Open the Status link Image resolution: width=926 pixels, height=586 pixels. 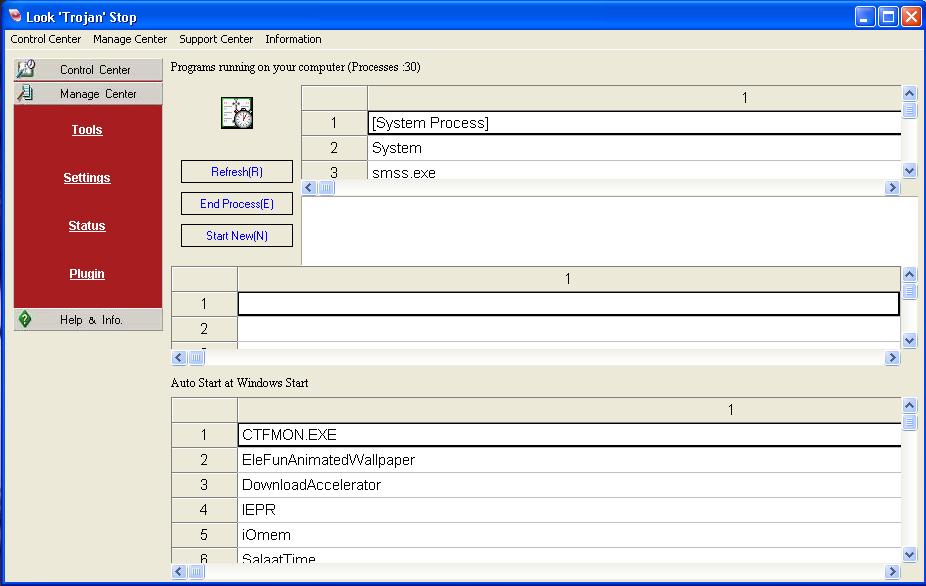[x=87, y=226]
